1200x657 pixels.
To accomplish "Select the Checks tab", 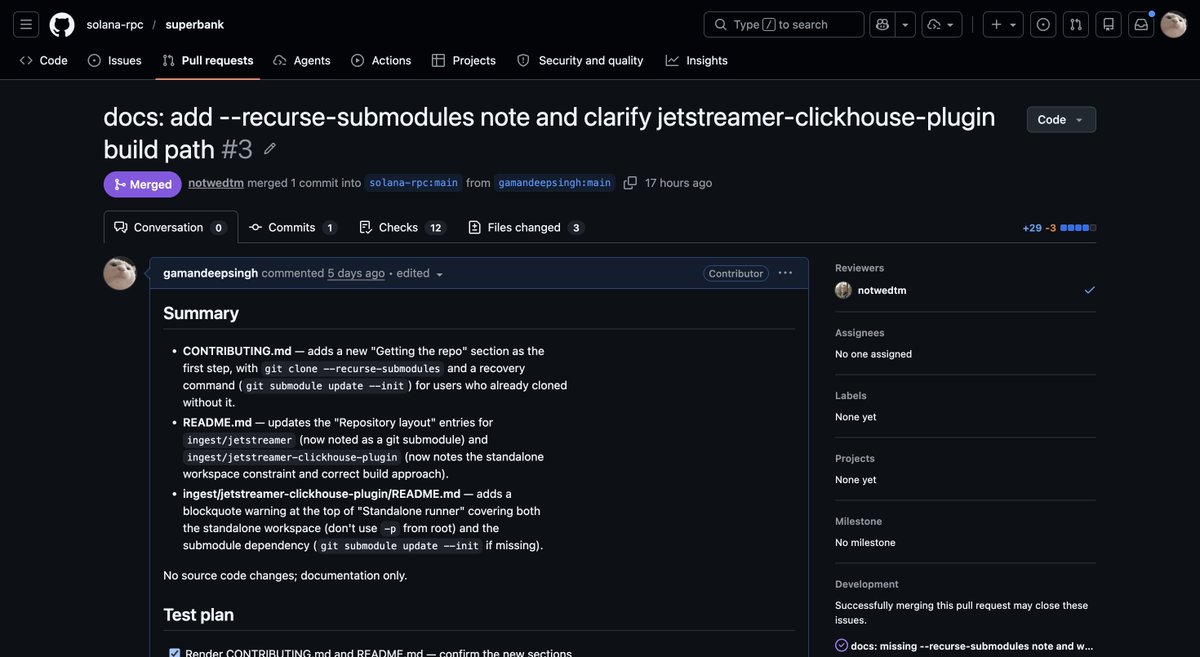I will click(403, 227).
